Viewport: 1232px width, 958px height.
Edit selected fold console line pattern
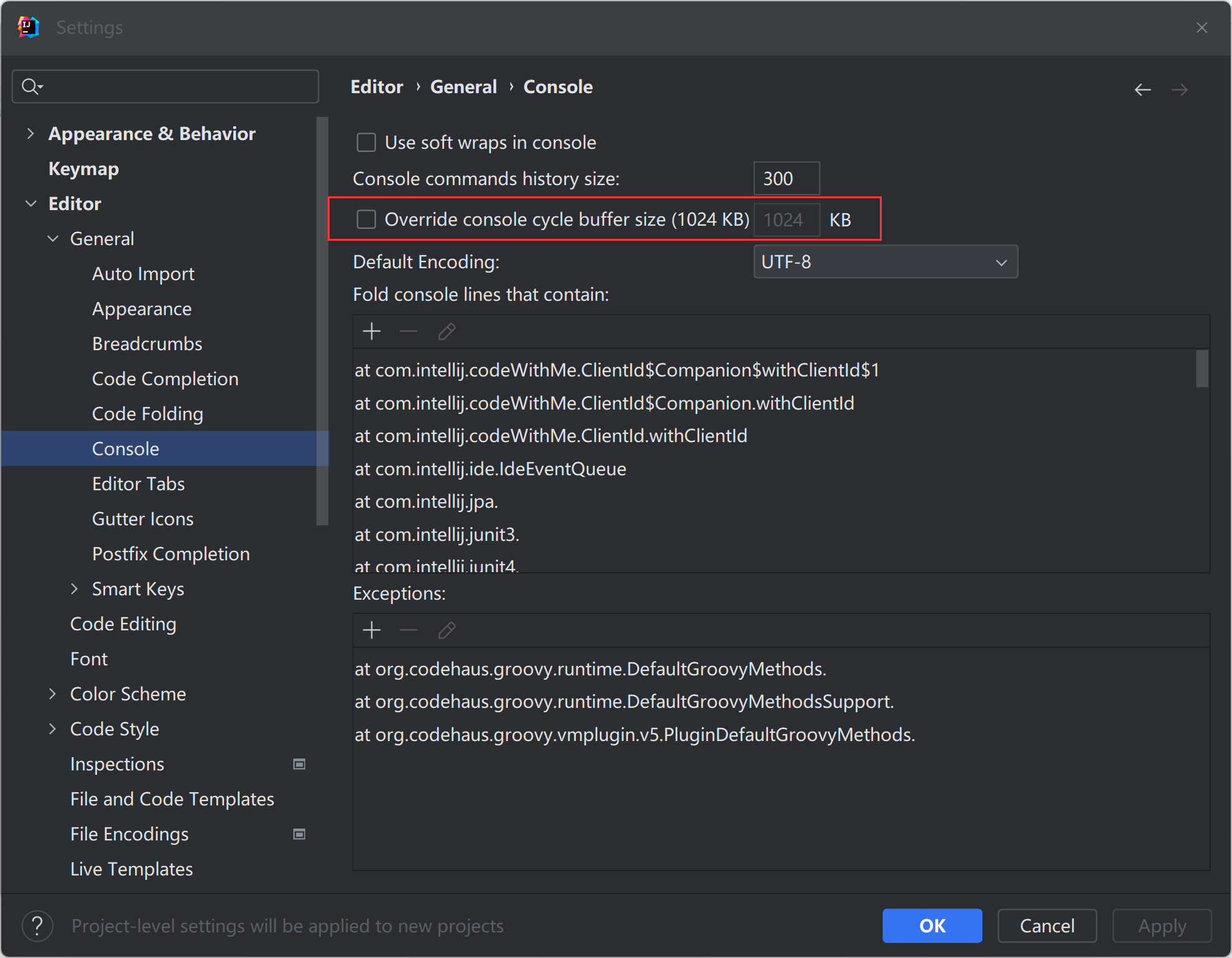447,331
